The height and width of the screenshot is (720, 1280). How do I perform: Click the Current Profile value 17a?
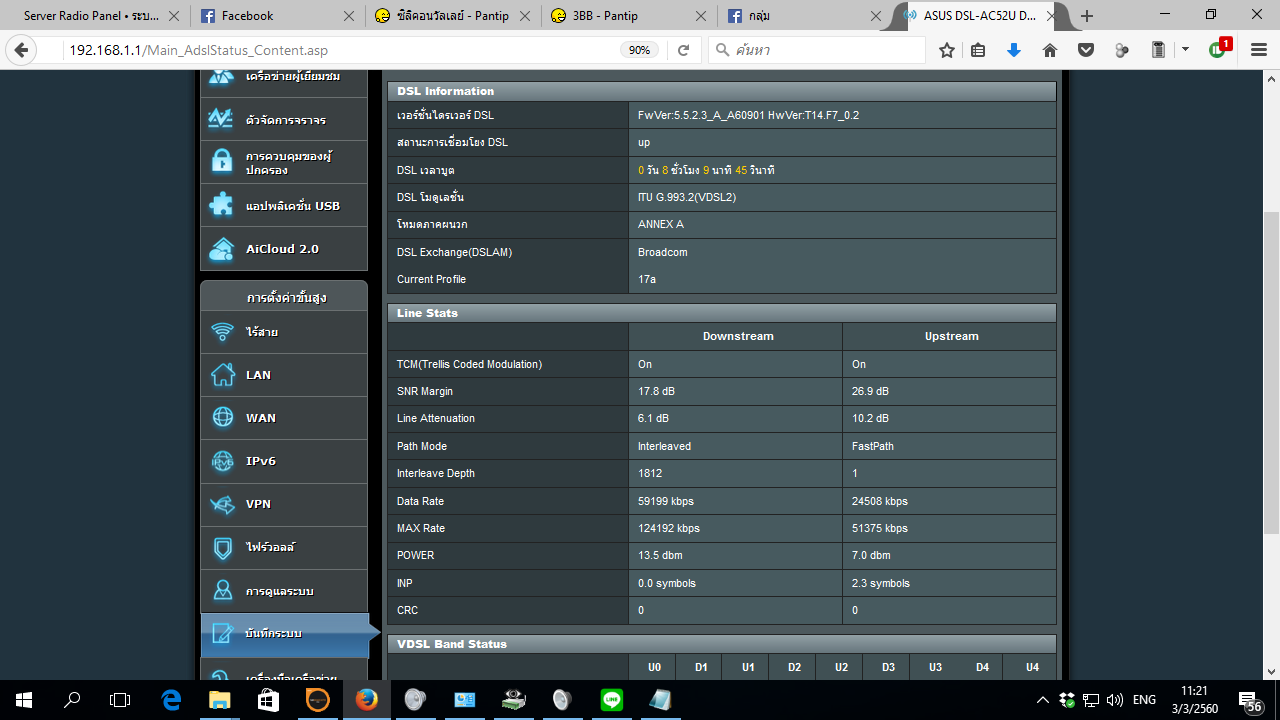tap(647, 279)
